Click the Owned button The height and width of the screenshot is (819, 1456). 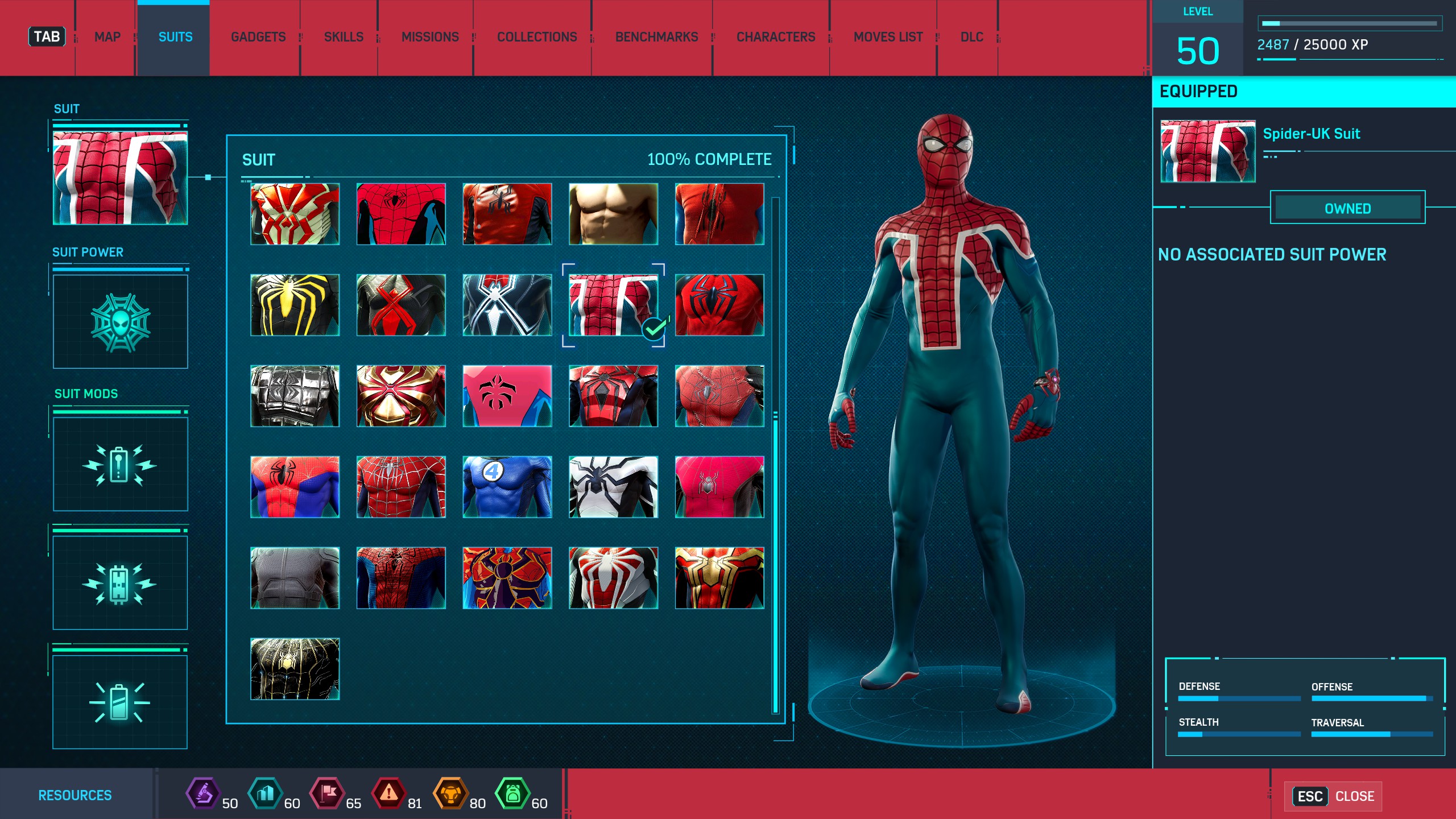coord(1347,208)
